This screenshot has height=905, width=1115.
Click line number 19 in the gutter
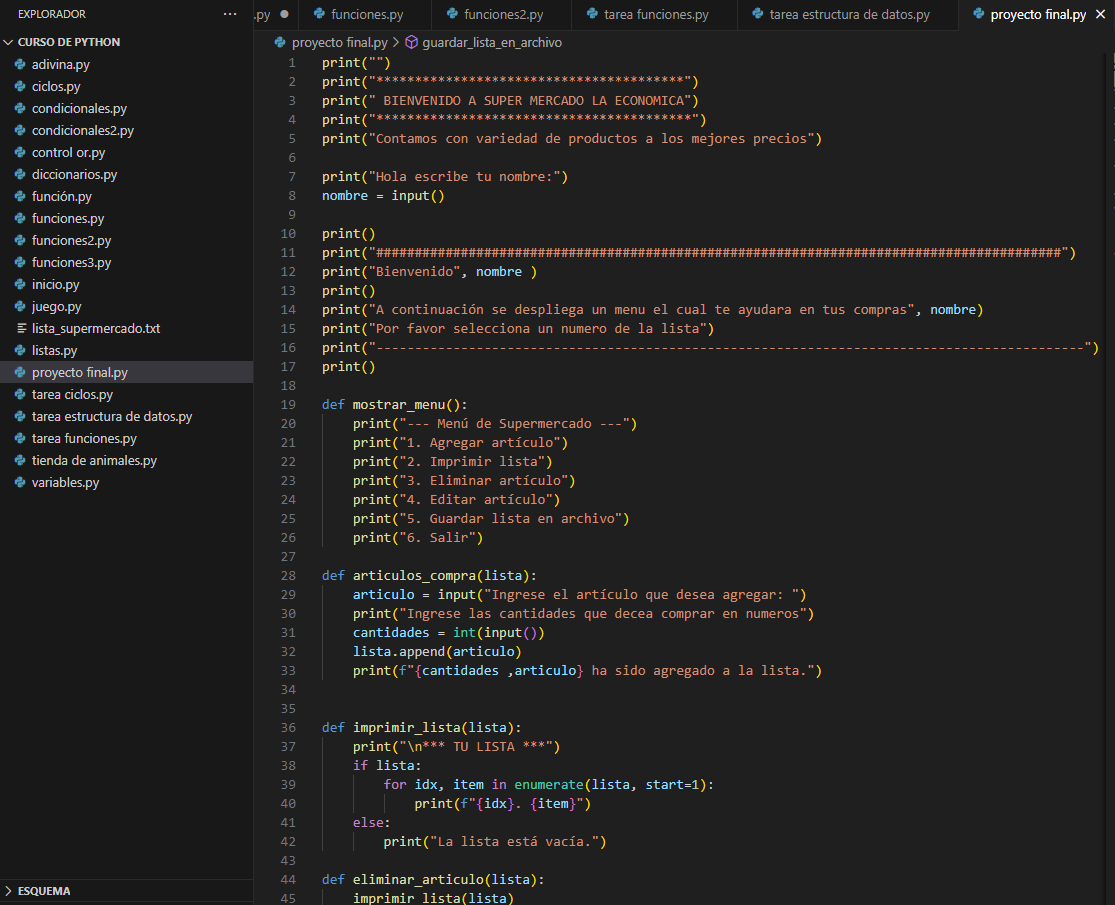pyautogui.click(x=288, y=405)
